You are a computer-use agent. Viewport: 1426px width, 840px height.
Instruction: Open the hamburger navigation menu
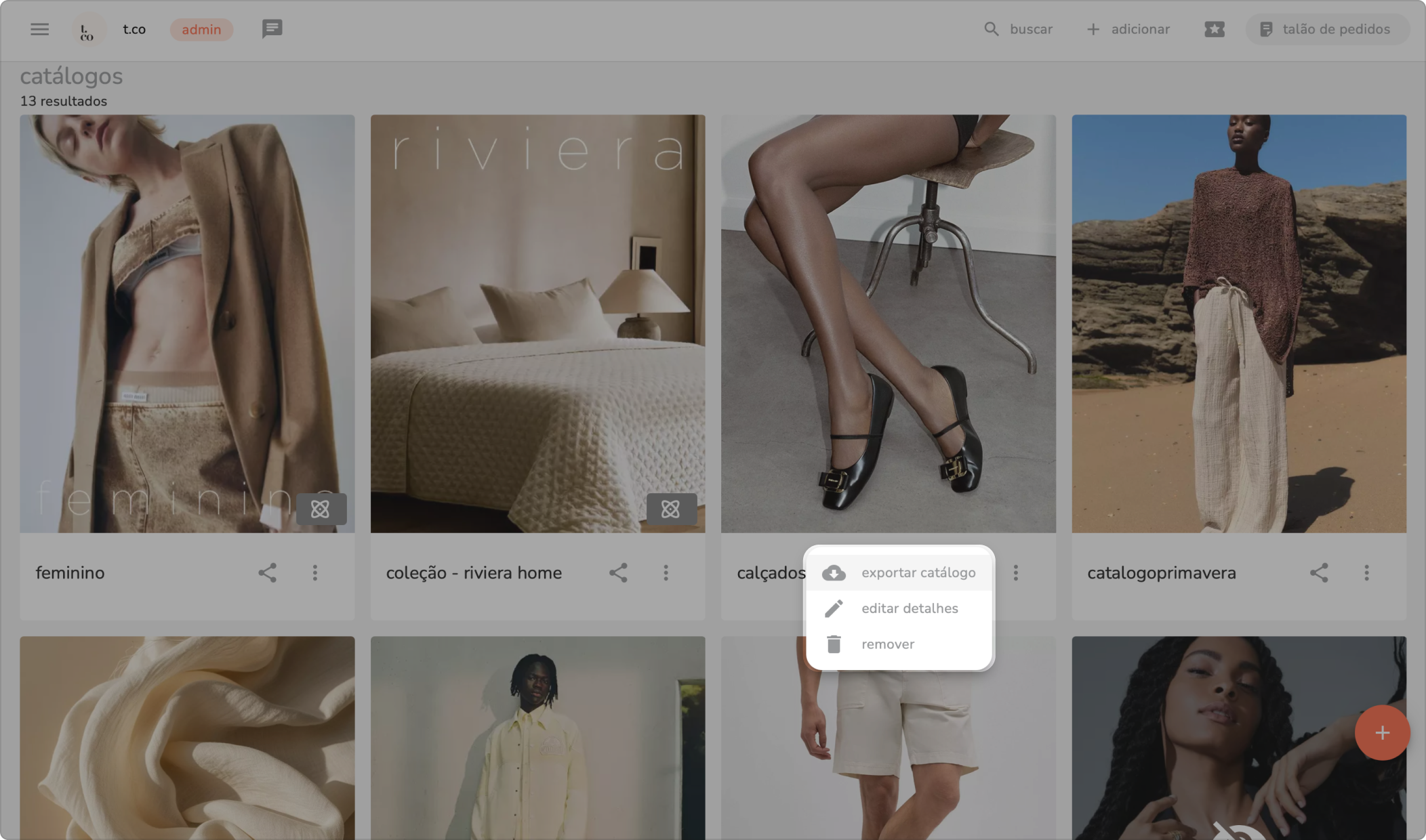tap(39, 29)
